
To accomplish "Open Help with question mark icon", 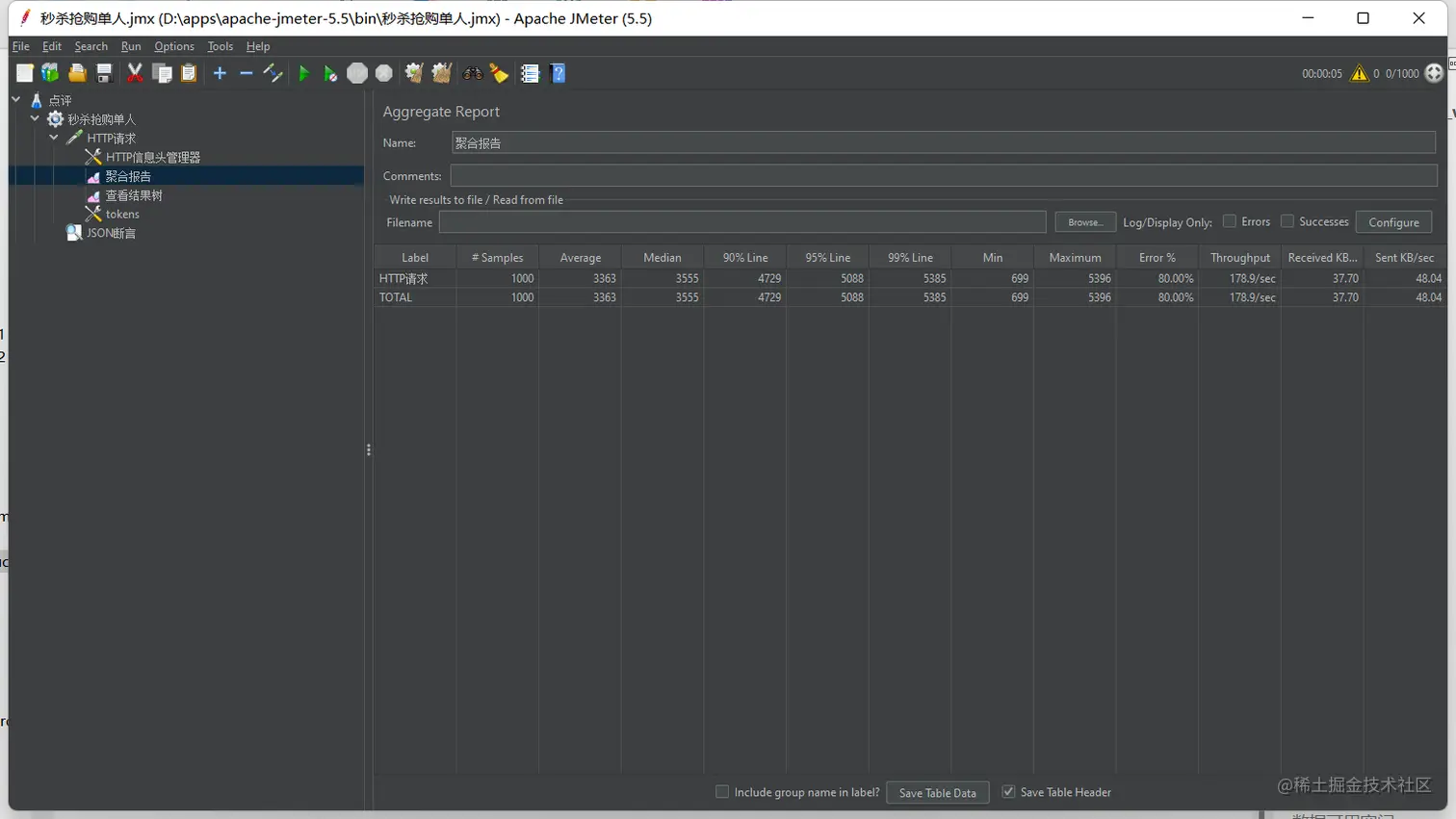I will coord(558,73).
